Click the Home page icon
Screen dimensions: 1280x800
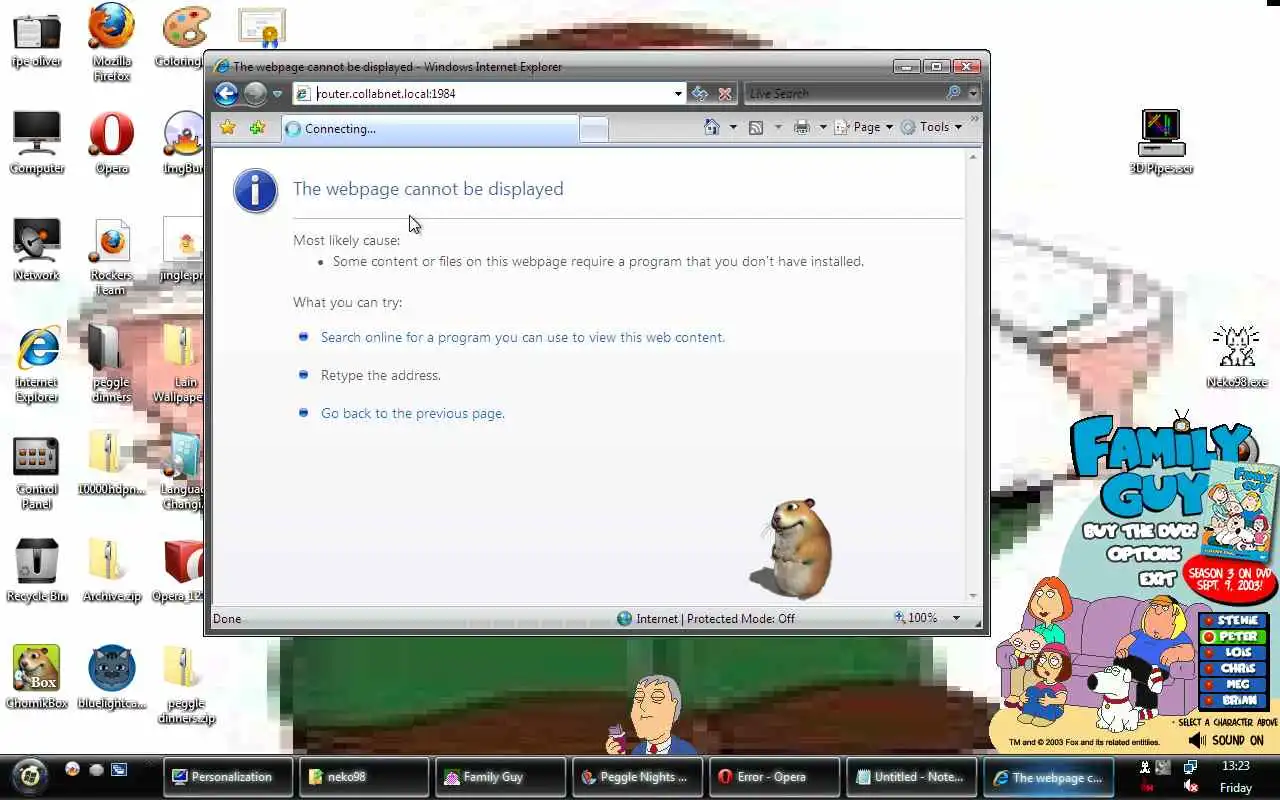click(x=712, y=127)
